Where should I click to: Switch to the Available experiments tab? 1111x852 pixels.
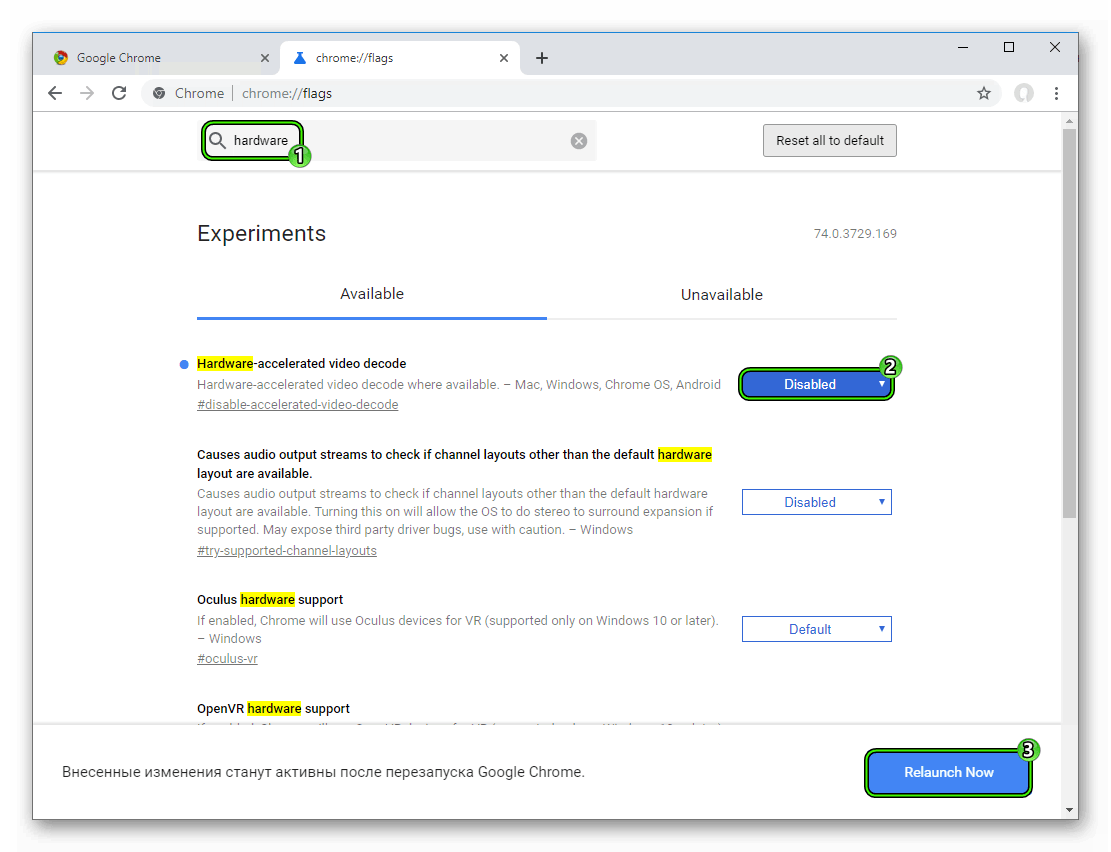pos(372,294)
